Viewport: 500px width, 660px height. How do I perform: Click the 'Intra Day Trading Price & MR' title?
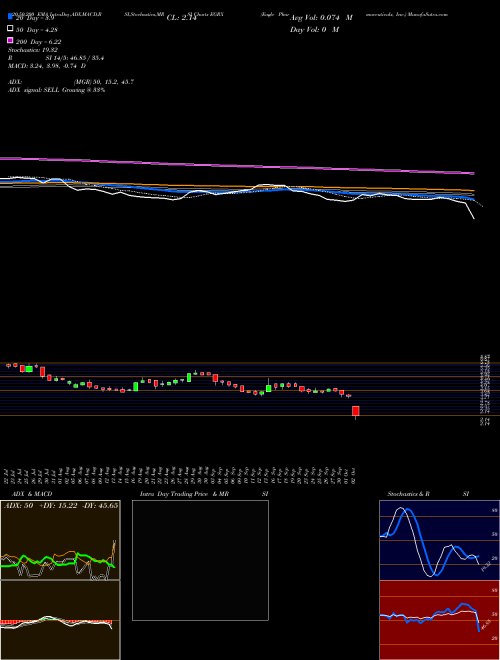pos(184,494)
